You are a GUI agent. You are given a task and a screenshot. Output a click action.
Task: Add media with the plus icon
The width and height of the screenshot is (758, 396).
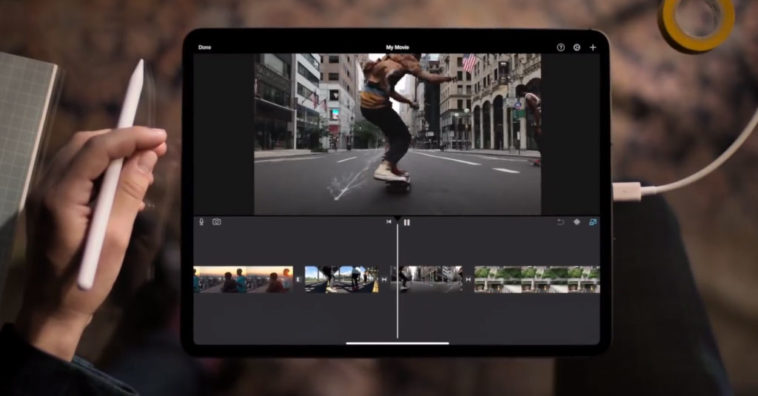[x=593, y=47]
